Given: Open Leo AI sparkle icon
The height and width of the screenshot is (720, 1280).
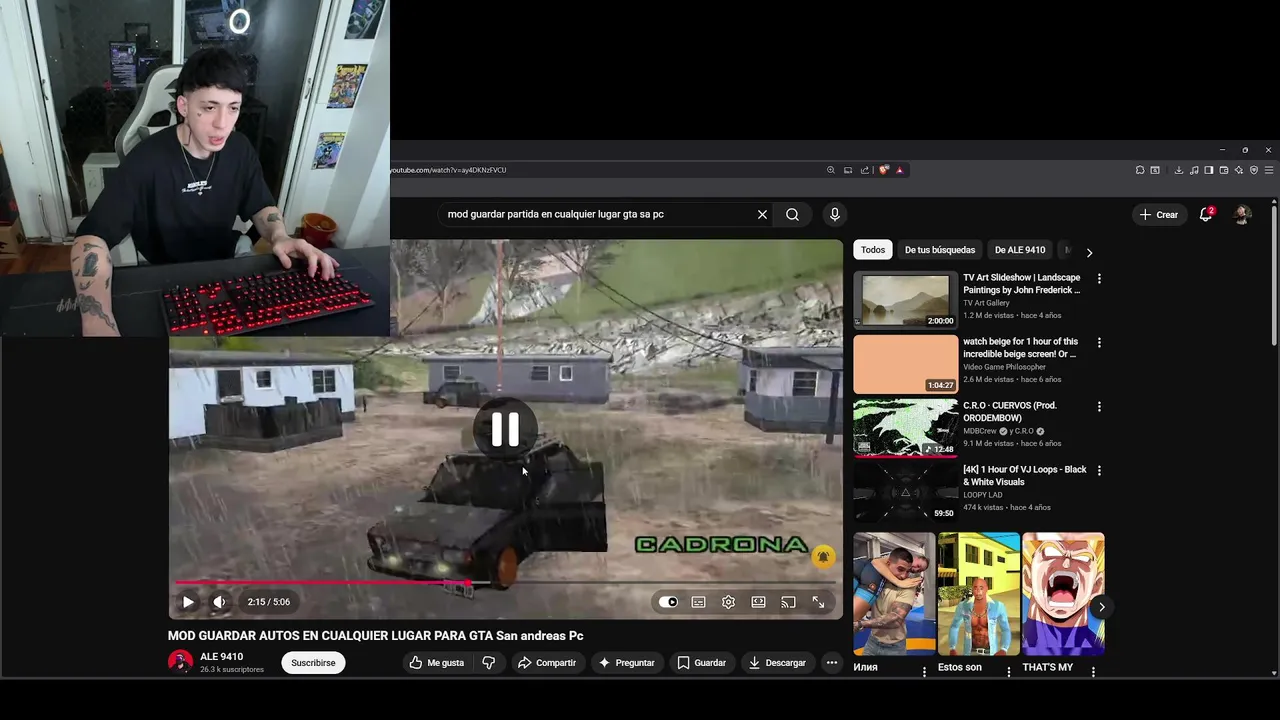Looking at the screenshot, I should [1239, 170].
